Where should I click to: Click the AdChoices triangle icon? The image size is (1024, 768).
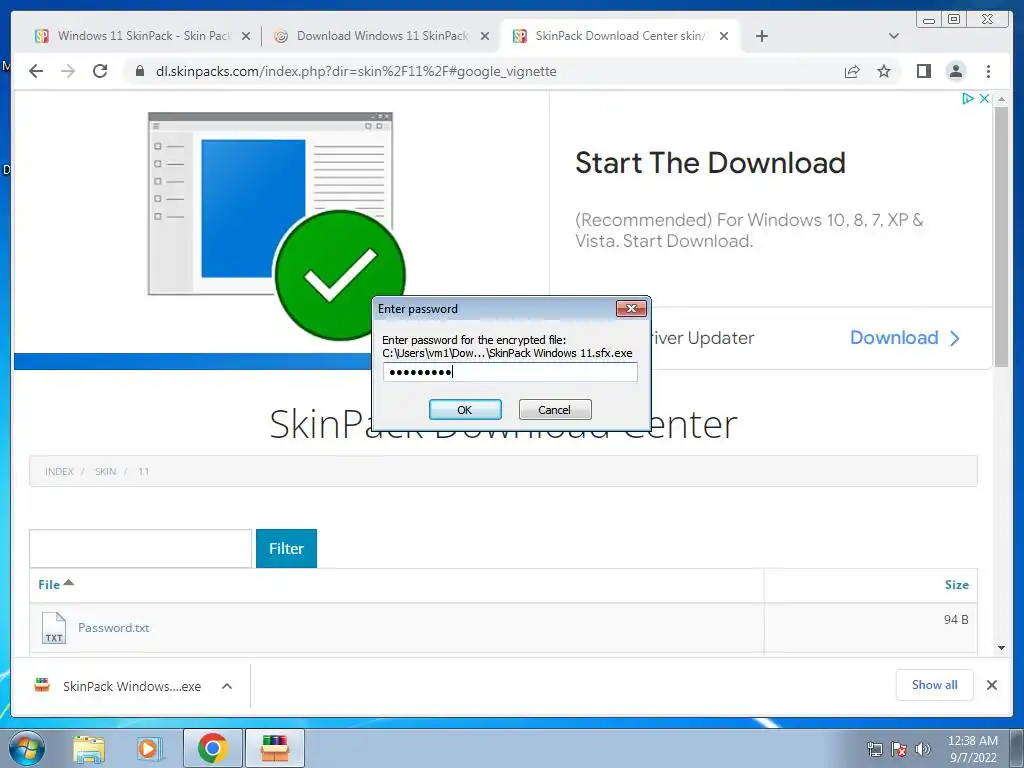[968, 99]
